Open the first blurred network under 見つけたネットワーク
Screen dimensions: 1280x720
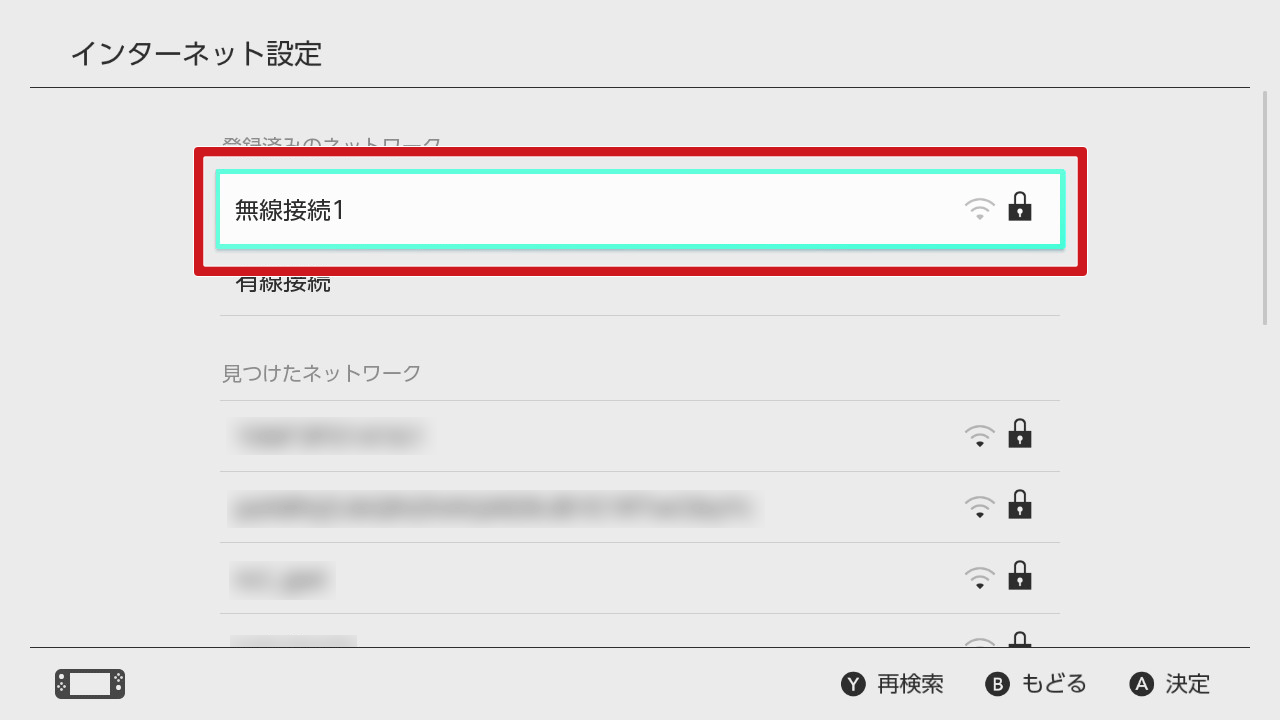click(x=640, y=436)
